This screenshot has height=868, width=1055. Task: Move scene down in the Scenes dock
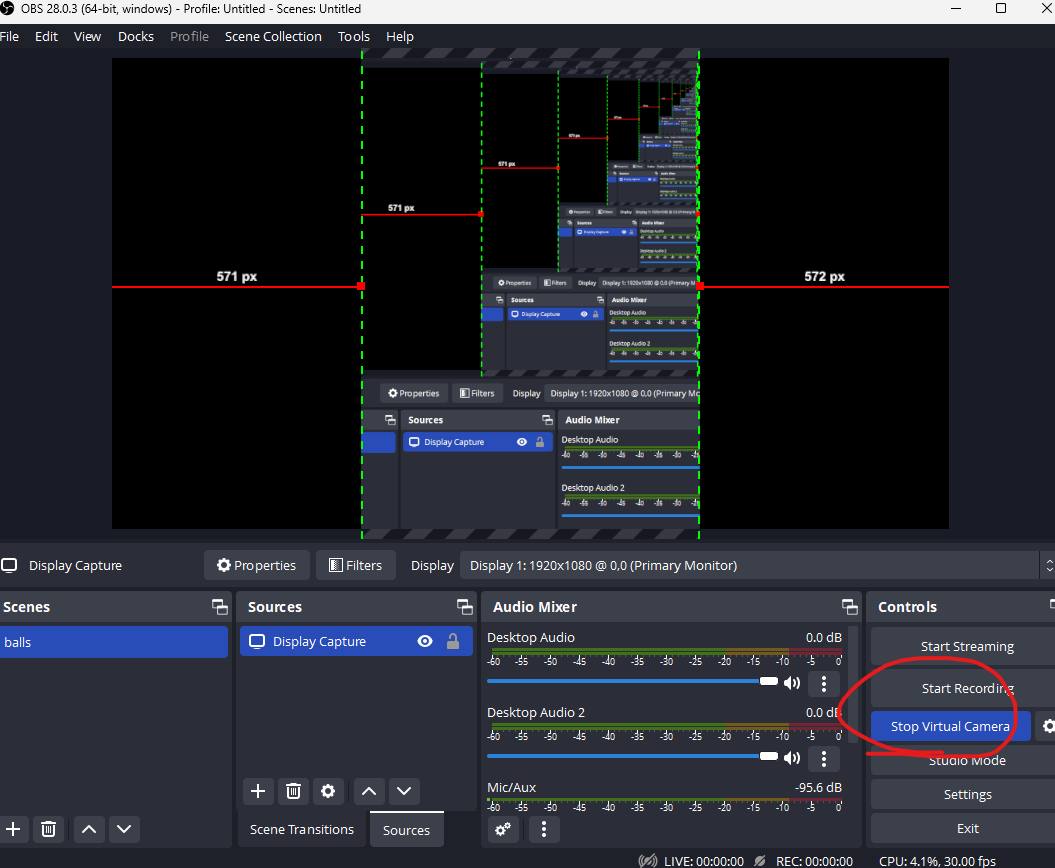click(x=124, y=829)
